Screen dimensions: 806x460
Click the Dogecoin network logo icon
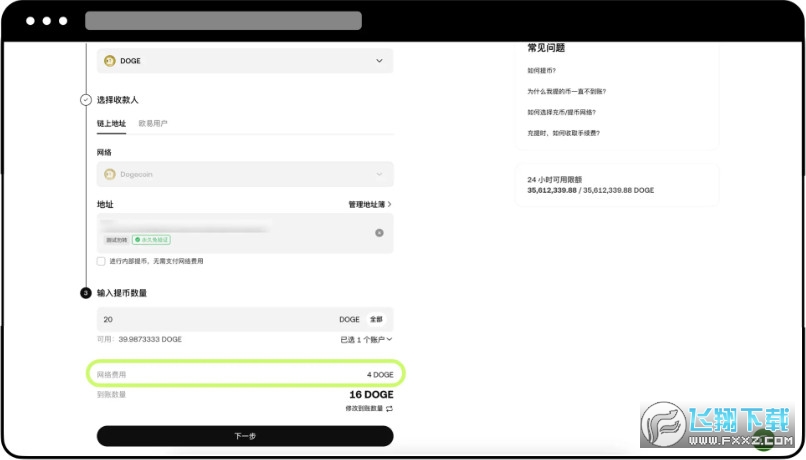110,174
